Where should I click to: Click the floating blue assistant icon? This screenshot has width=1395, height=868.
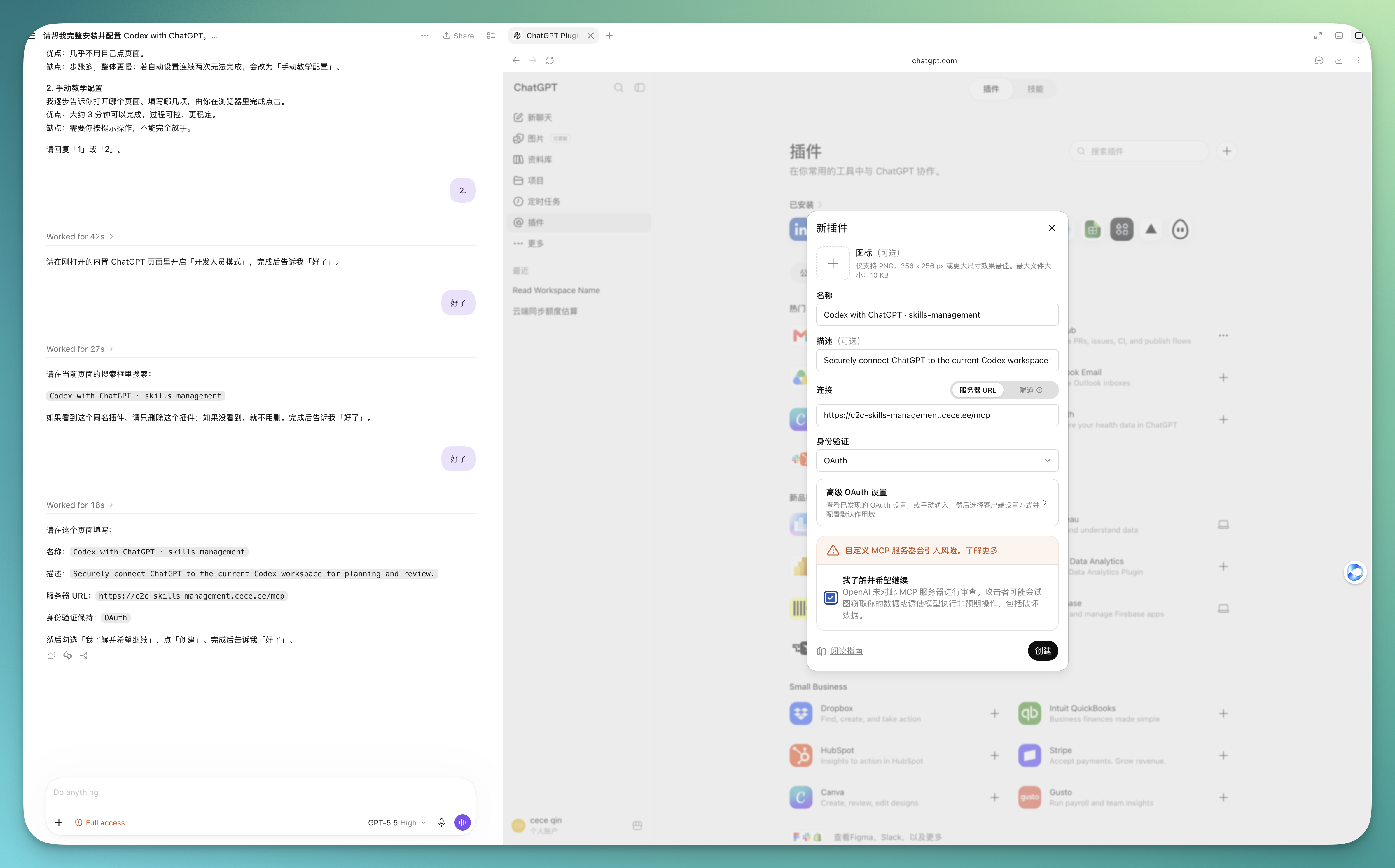1355,572
